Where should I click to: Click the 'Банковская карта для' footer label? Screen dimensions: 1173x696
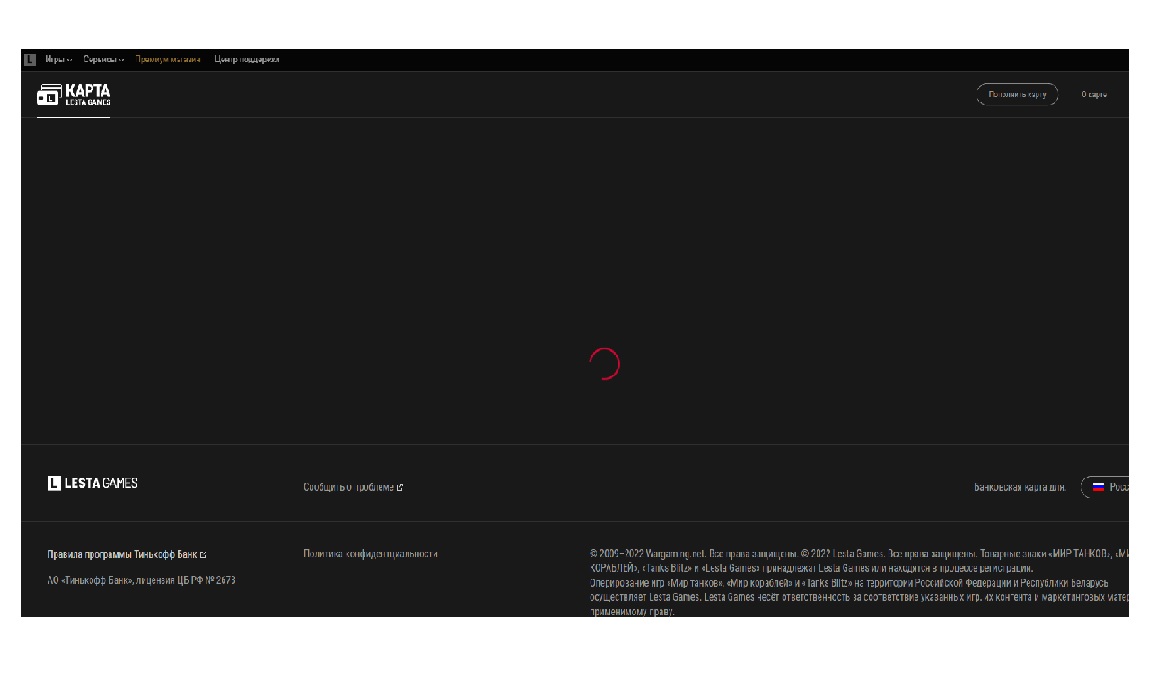click(1020, 487)
